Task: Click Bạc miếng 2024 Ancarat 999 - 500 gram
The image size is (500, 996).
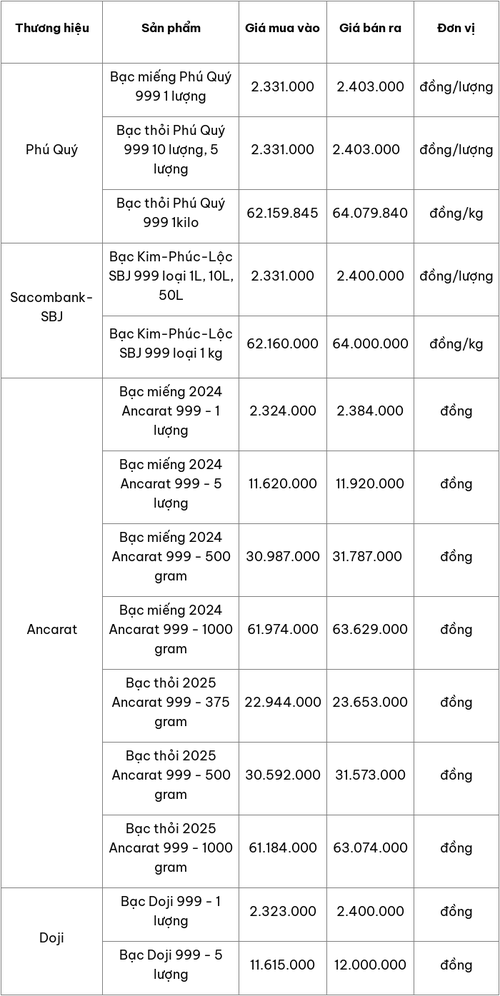Action: coord(171,556)
